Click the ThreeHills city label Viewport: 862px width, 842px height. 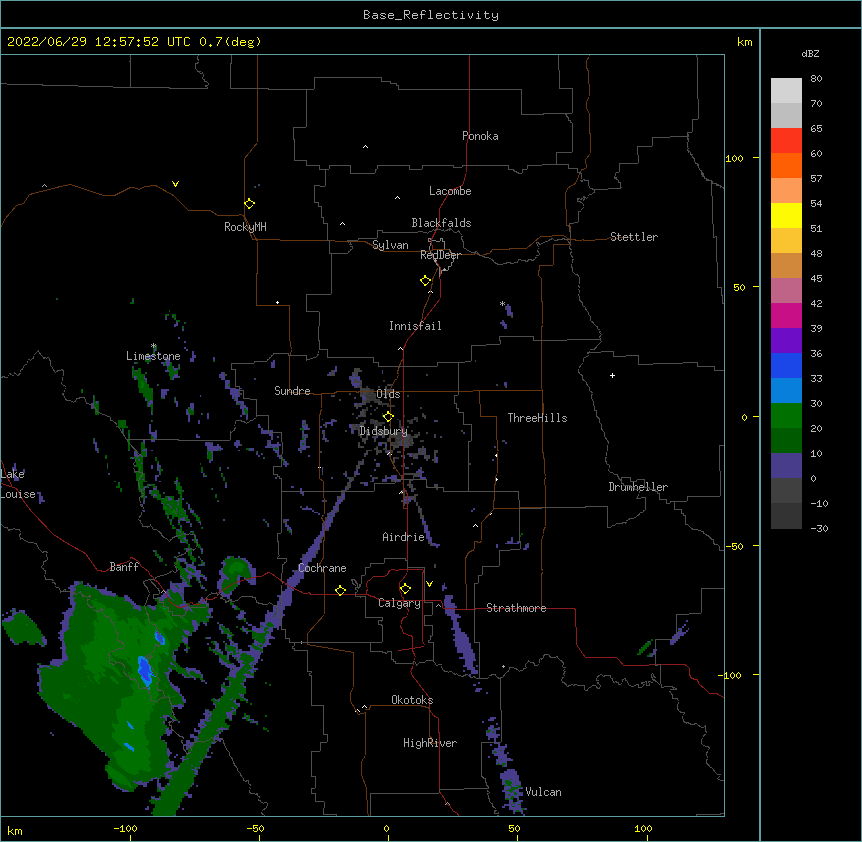537,418
